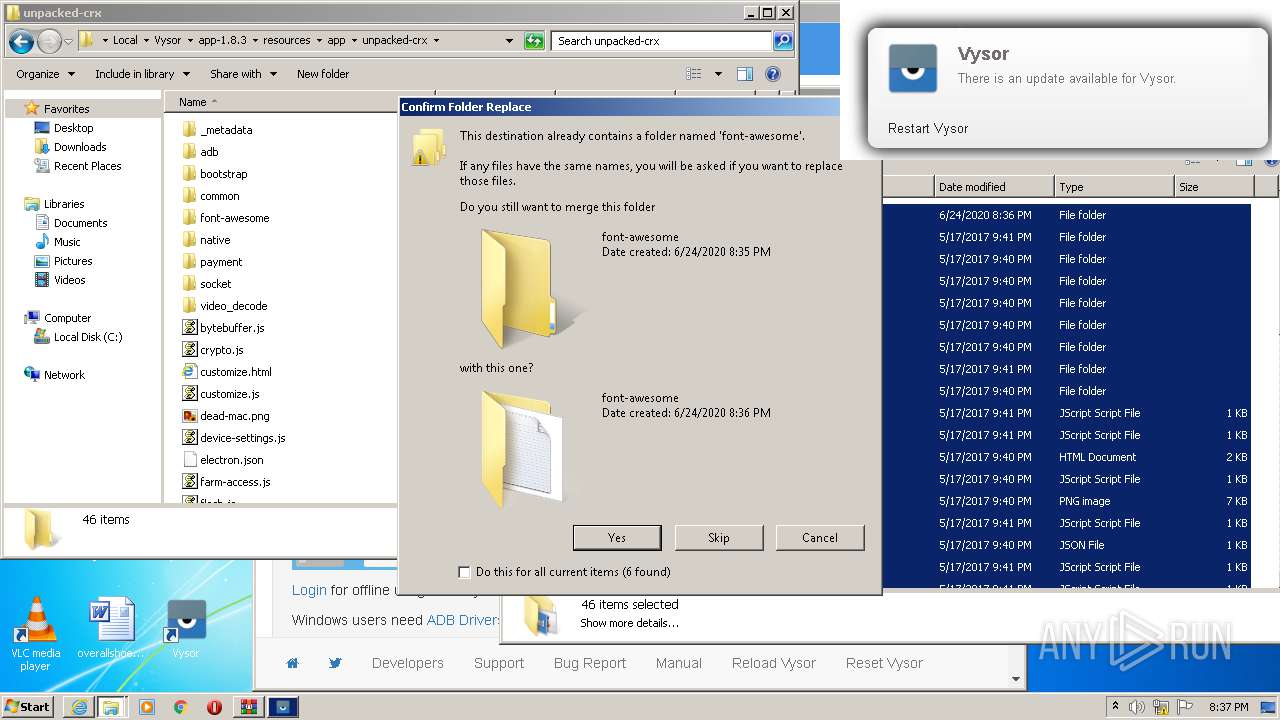Open the Action Center flag in tray
Image resolution: width=1280 pixels, height=720 pixels.
coord(1183,707)
